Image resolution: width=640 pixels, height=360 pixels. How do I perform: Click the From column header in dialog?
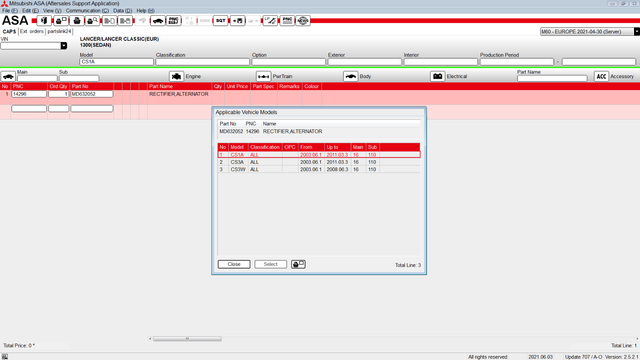tap(311, 147)
